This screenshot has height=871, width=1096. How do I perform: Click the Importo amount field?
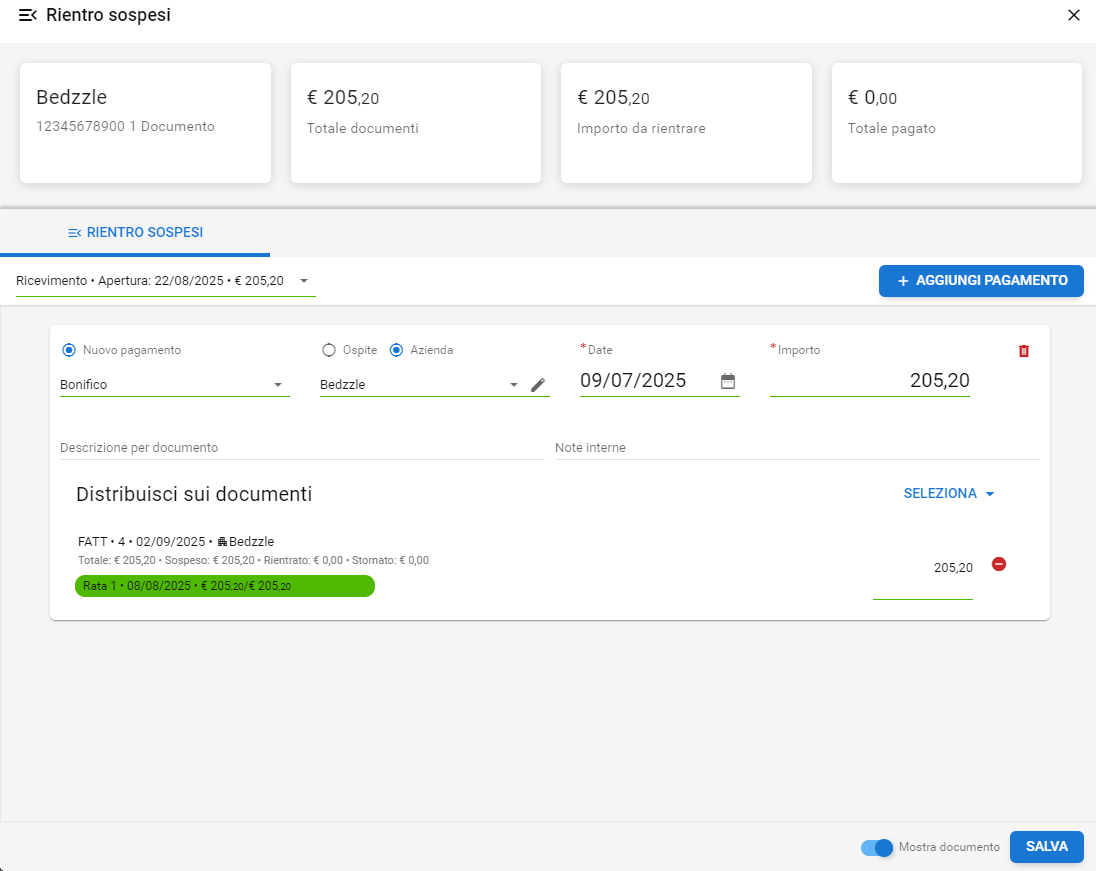click(869, 381)
